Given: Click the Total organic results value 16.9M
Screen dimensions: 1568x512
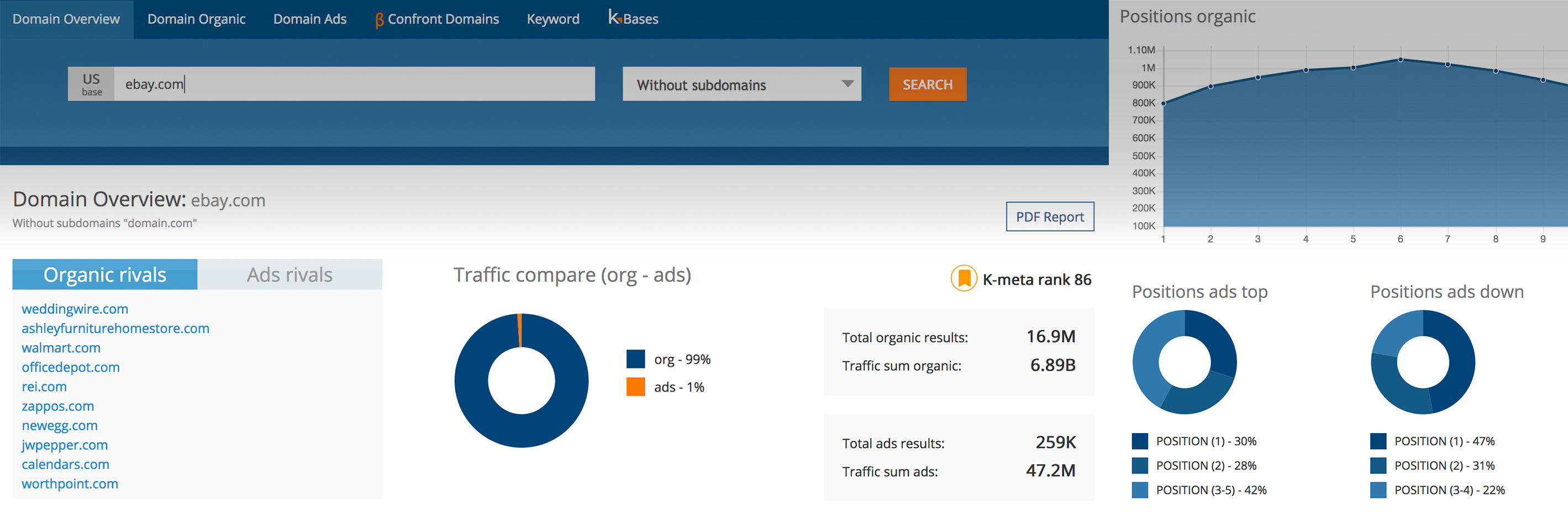Looking at the screenshot, I should [x=1051, y=336].
